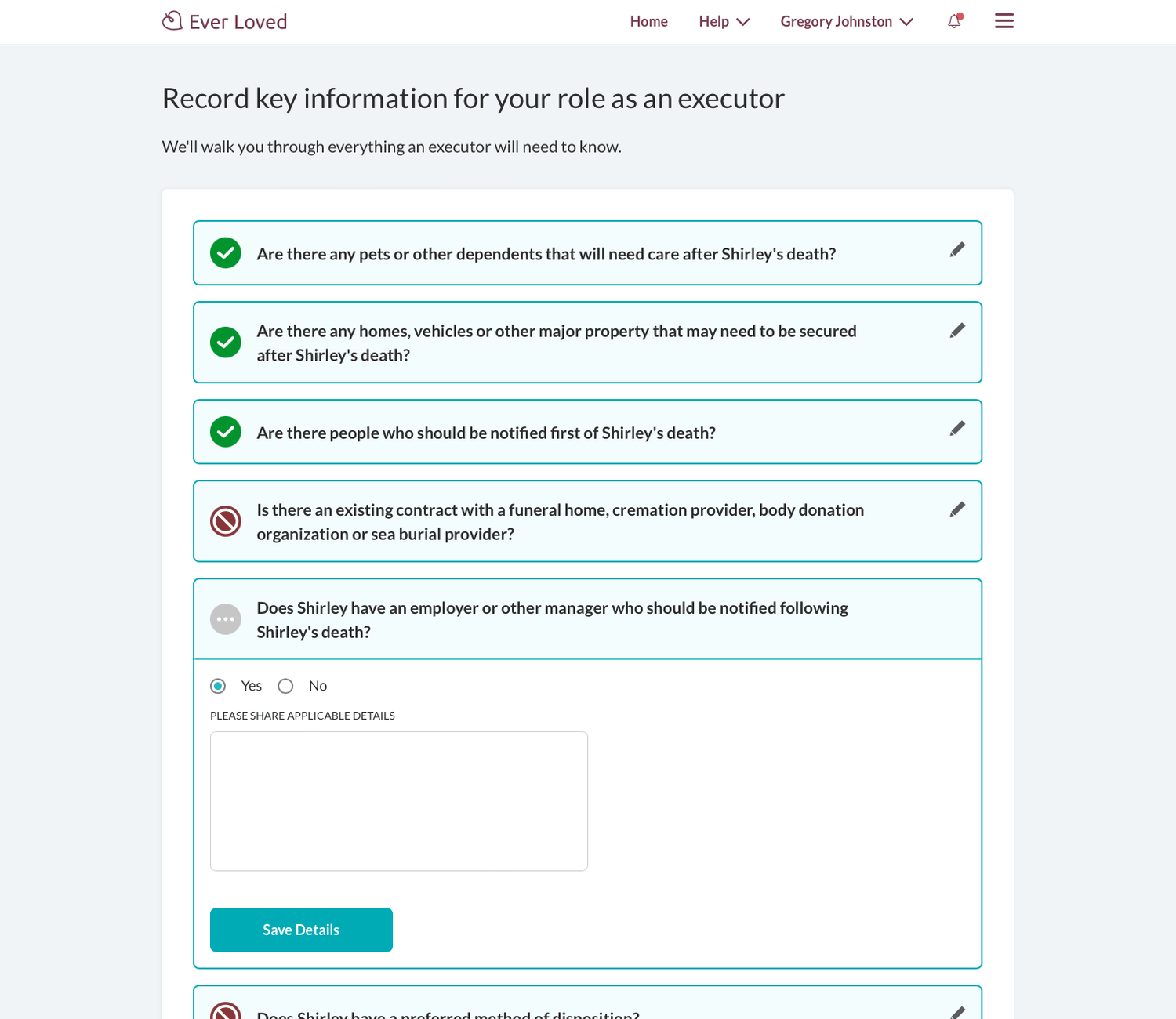
Task: Select the Yes radio button
Action: pos(218,686)
